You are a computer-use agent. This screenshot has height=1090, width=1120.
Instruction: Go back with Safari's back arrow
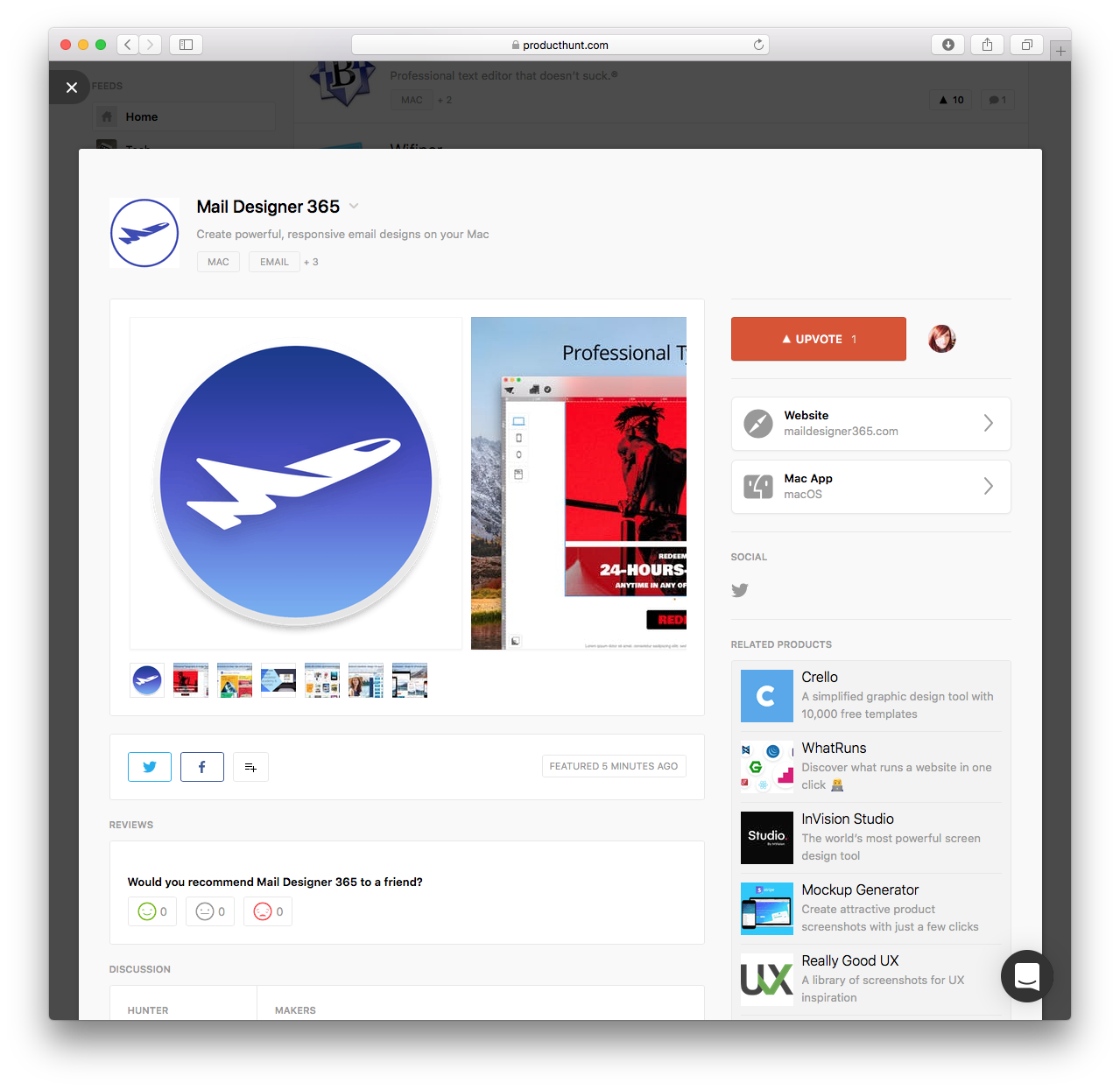tap(128, 45)
